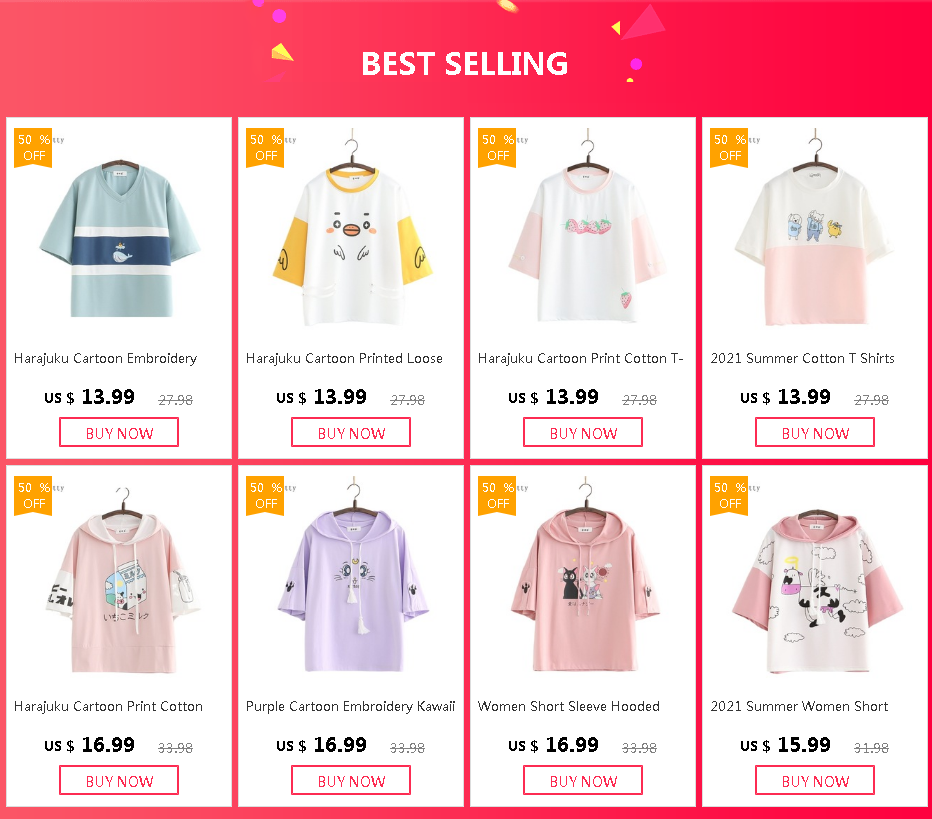Buy the Harajuku Cartoon Embroidery tee now
The width and height of the screenshot is (932, 819).
point(119,433)
